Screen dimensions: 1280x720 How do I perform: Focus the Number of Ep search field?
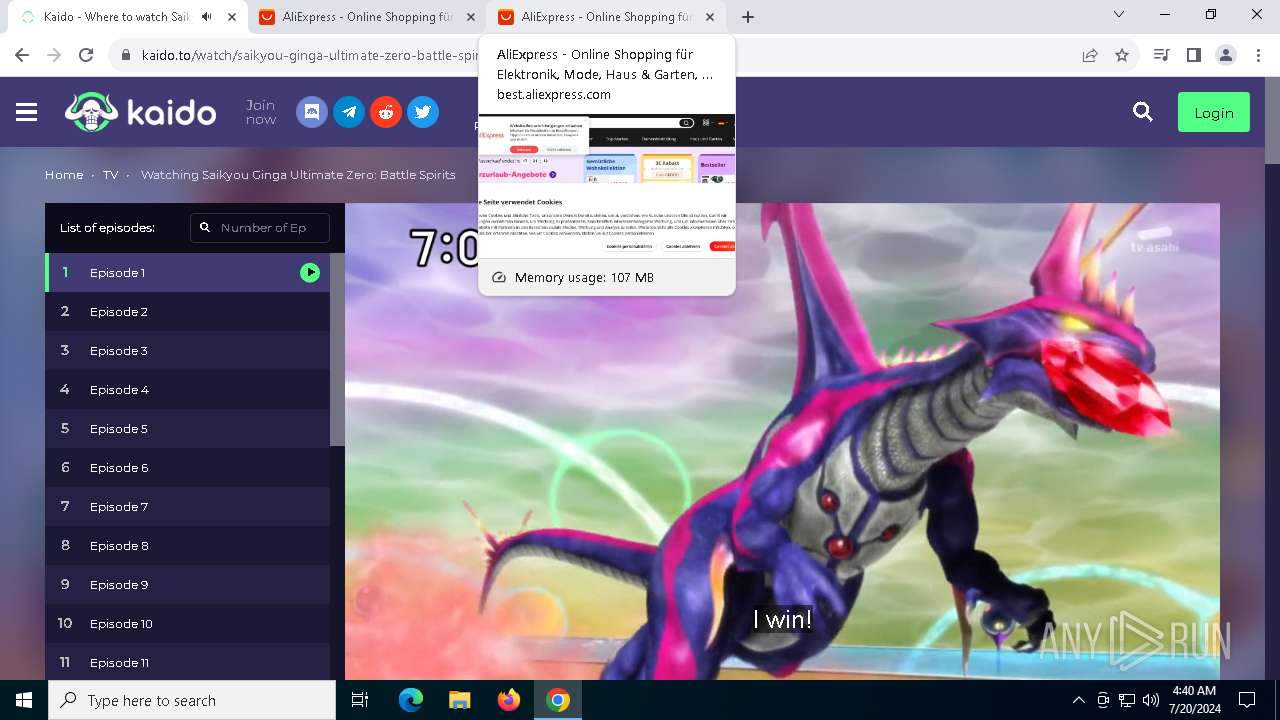click(260, 228)
